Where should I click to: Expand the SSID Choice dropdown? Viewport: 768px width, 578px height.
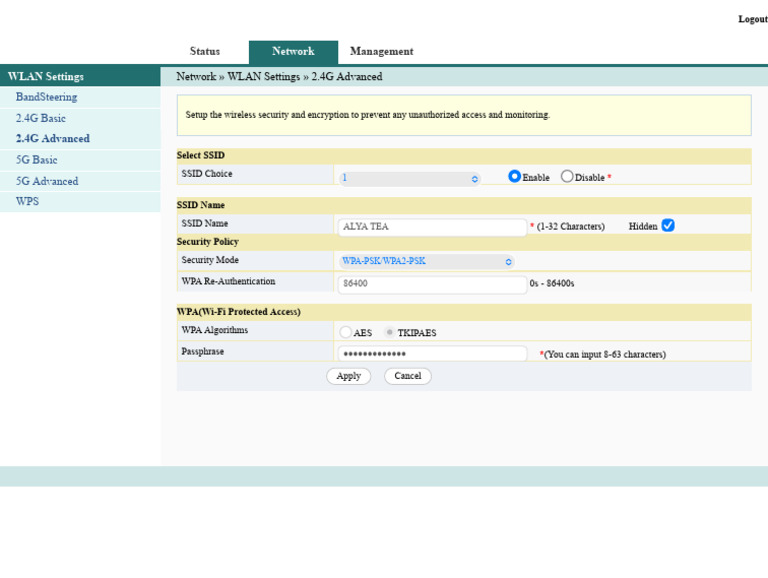(410, 178)
